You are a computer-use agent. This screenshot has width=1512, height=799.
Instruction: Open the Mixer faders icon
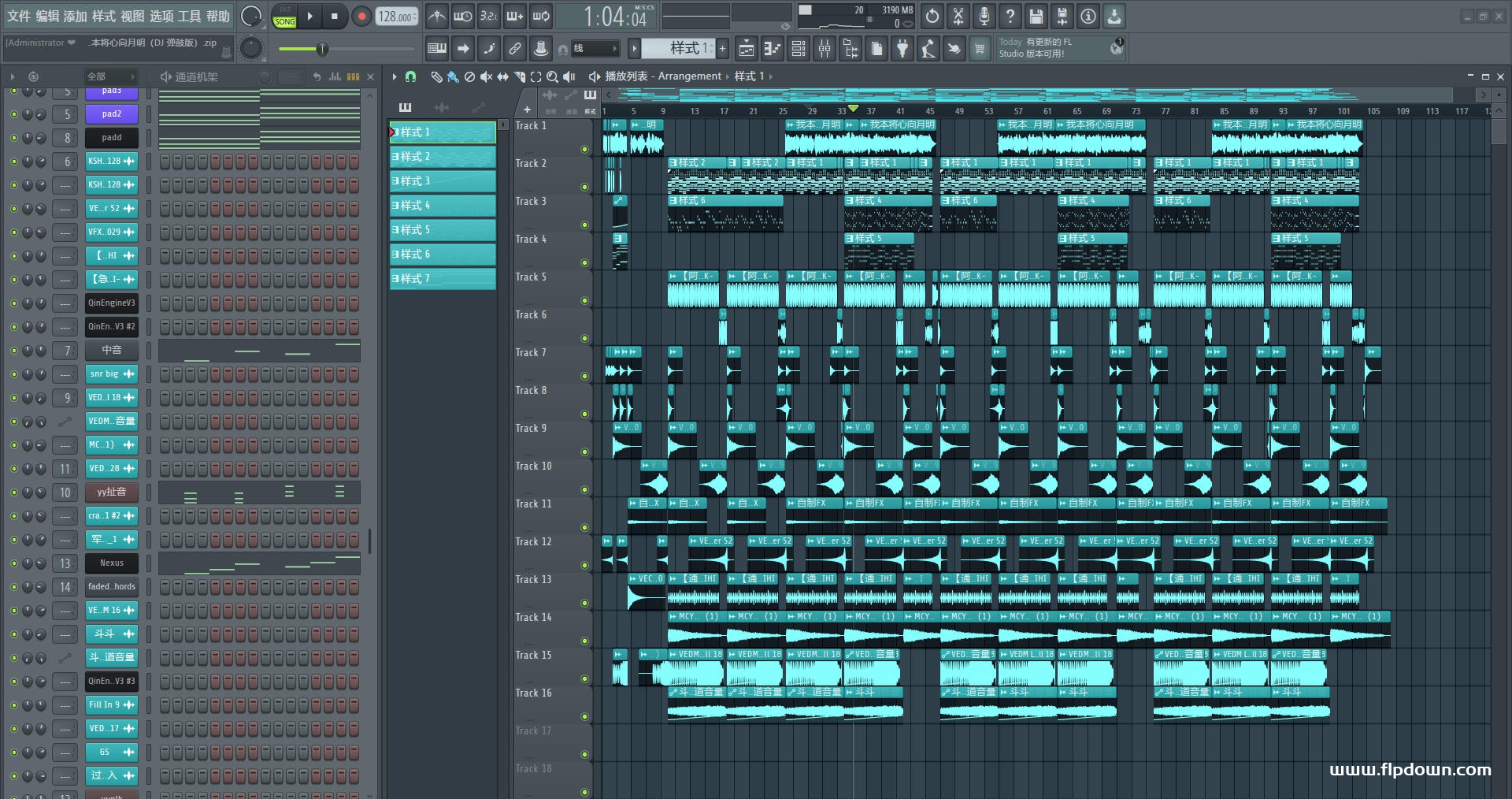pos(825,49)
